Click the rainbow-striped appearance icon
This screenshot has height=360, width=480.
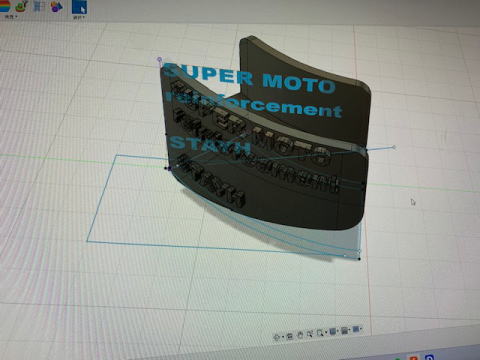tap(5, 6)
